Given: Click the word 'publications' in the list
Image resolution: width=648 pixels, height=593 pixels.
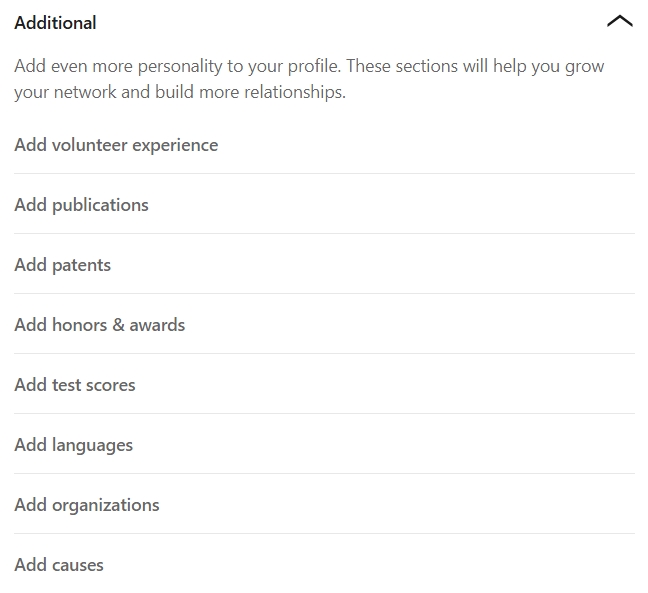Looking at the screenshot, I should 100,205.
